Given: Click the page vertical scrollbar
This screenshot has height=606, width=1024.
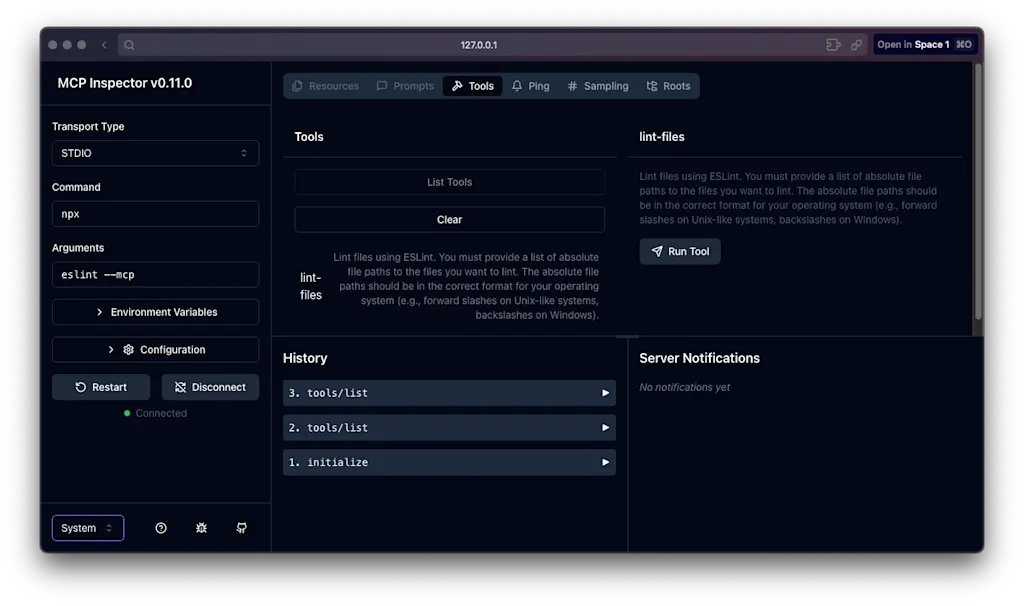Looking at the screenshot, I should click(x=978, y=193).
